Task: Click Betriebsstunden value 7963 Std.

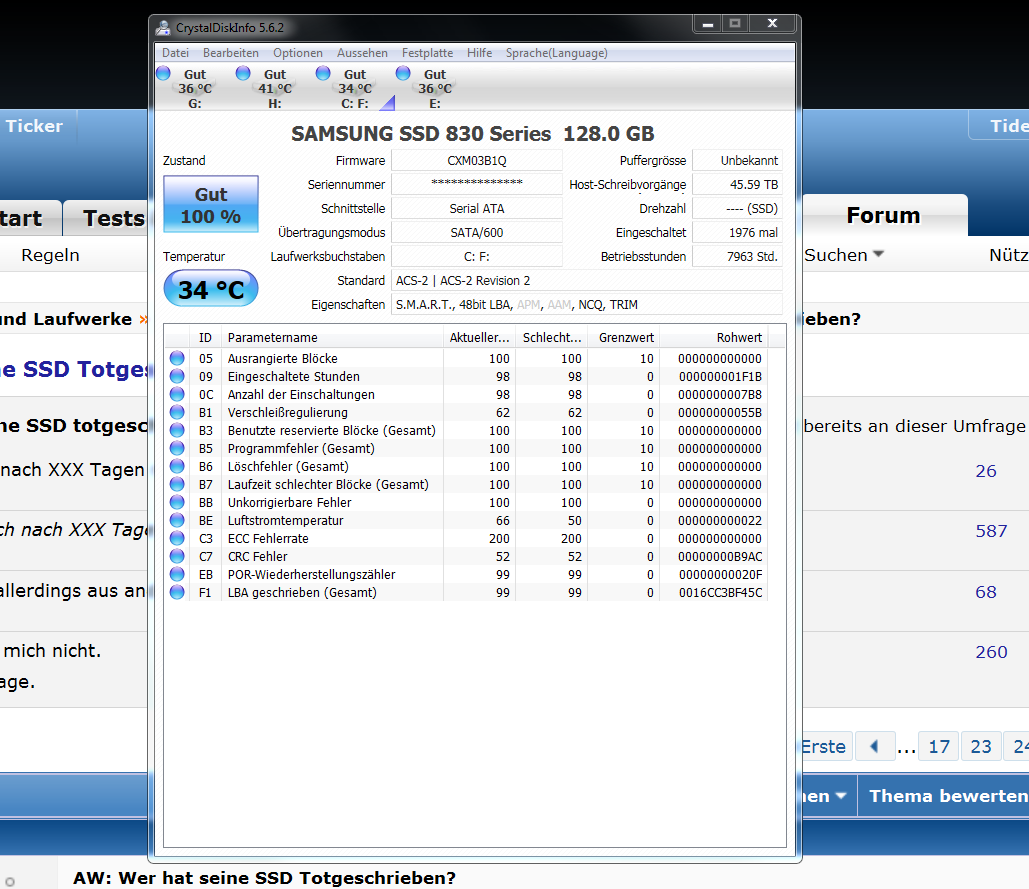Action: (738, 257)
